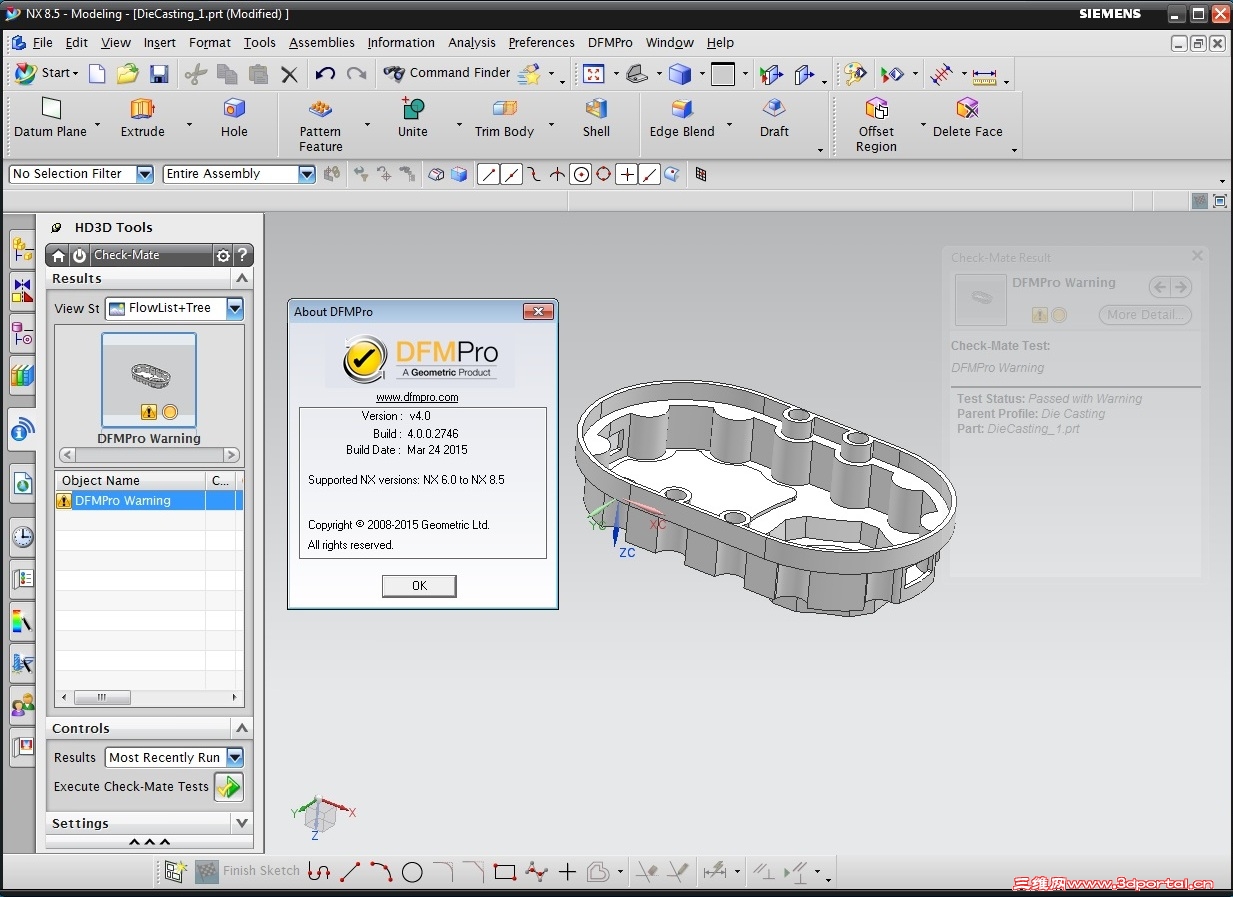Toggle midpoint snap option
The height and width of the screenshot is (897, 1233).
point(511,174)
